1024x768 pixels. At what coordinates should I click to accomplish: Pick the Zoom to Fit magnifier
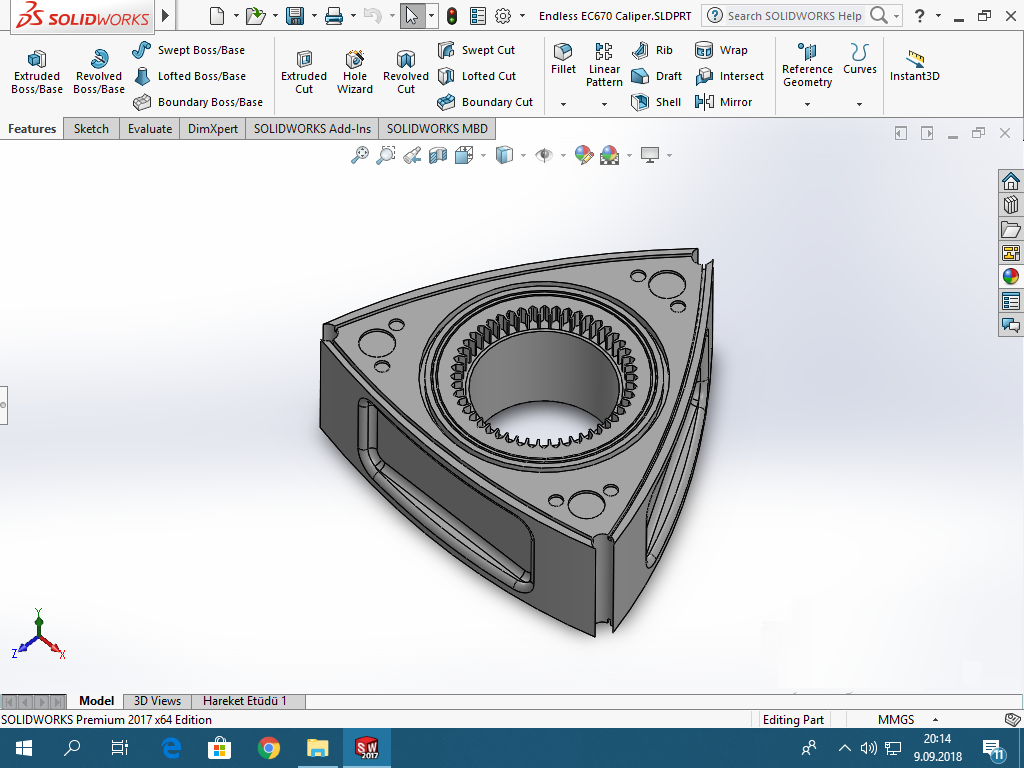(x=360, y=155)
